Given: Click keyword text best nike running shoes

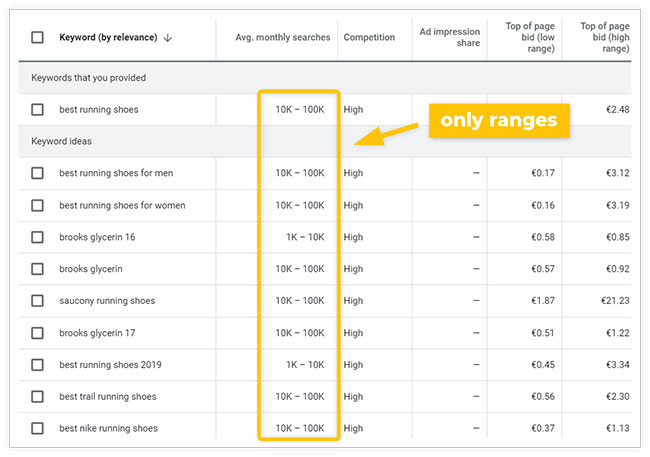Looking at the screenshot, I should point(108,428).
